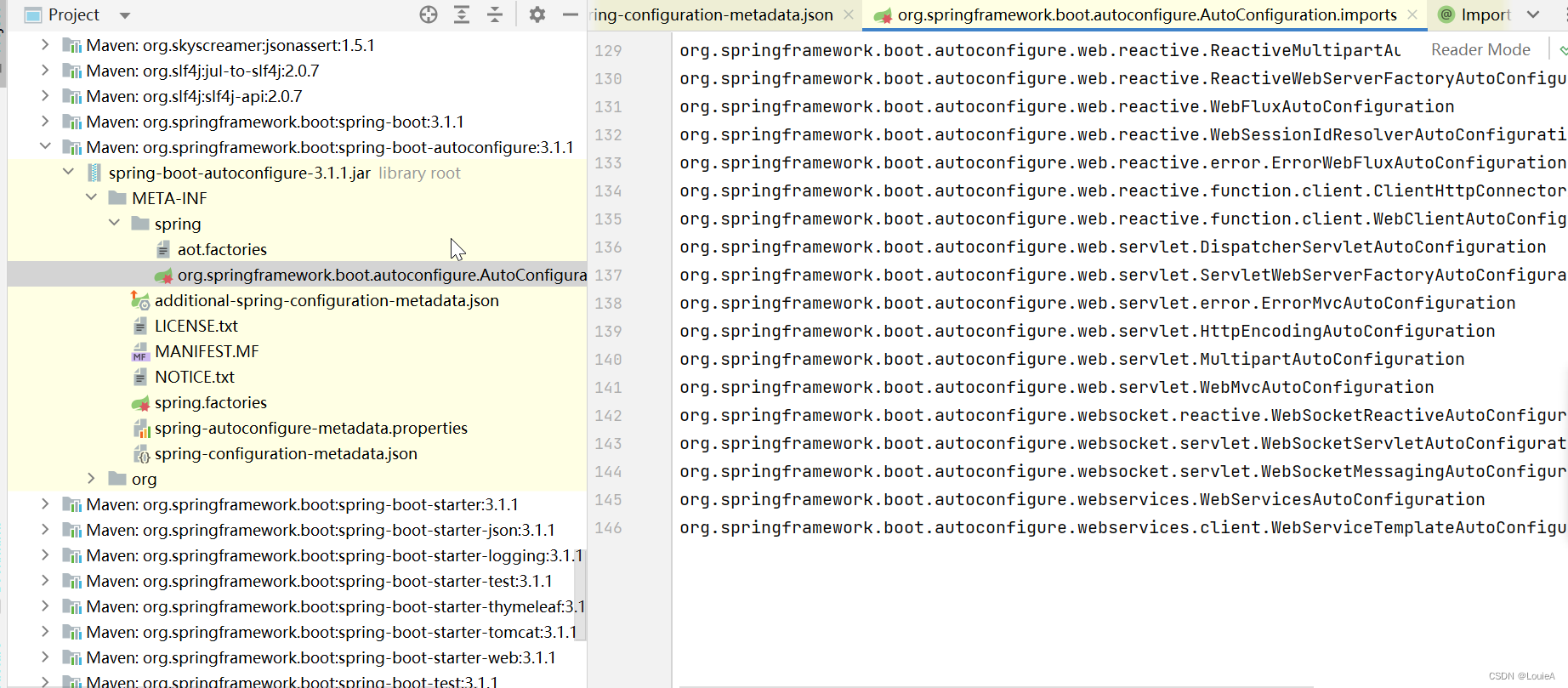Viewport: 1568px width, 688px height.
Task: Select Maven spring-boot-starter-logging:3.1.1 row
Action: [297, 555]
